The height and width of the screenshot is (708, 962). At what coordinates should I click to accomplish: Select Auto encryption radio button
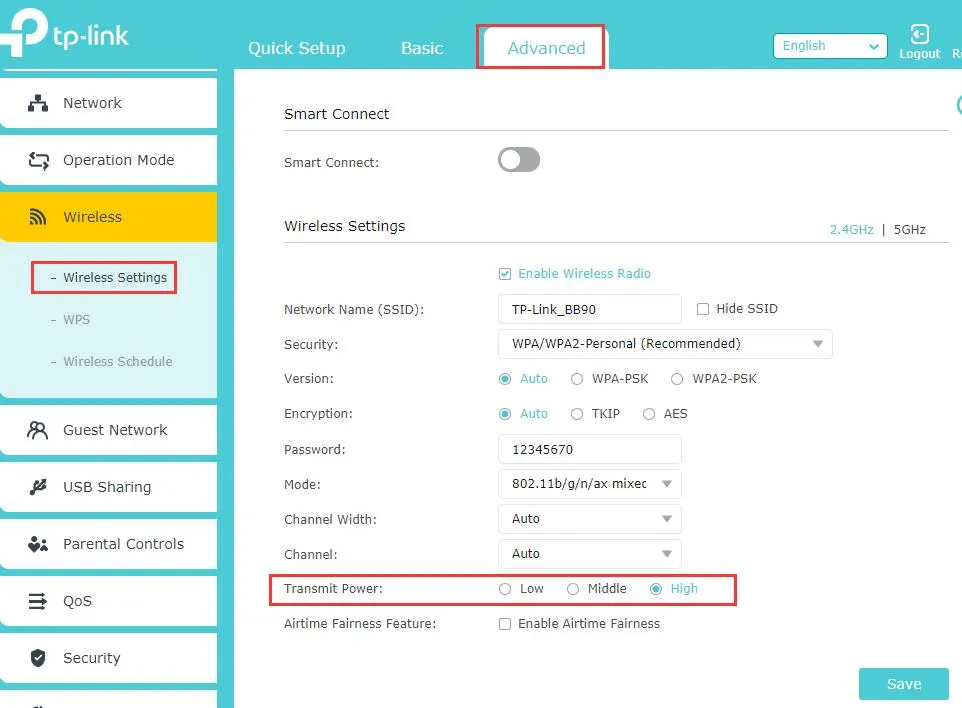coord(505,414)
